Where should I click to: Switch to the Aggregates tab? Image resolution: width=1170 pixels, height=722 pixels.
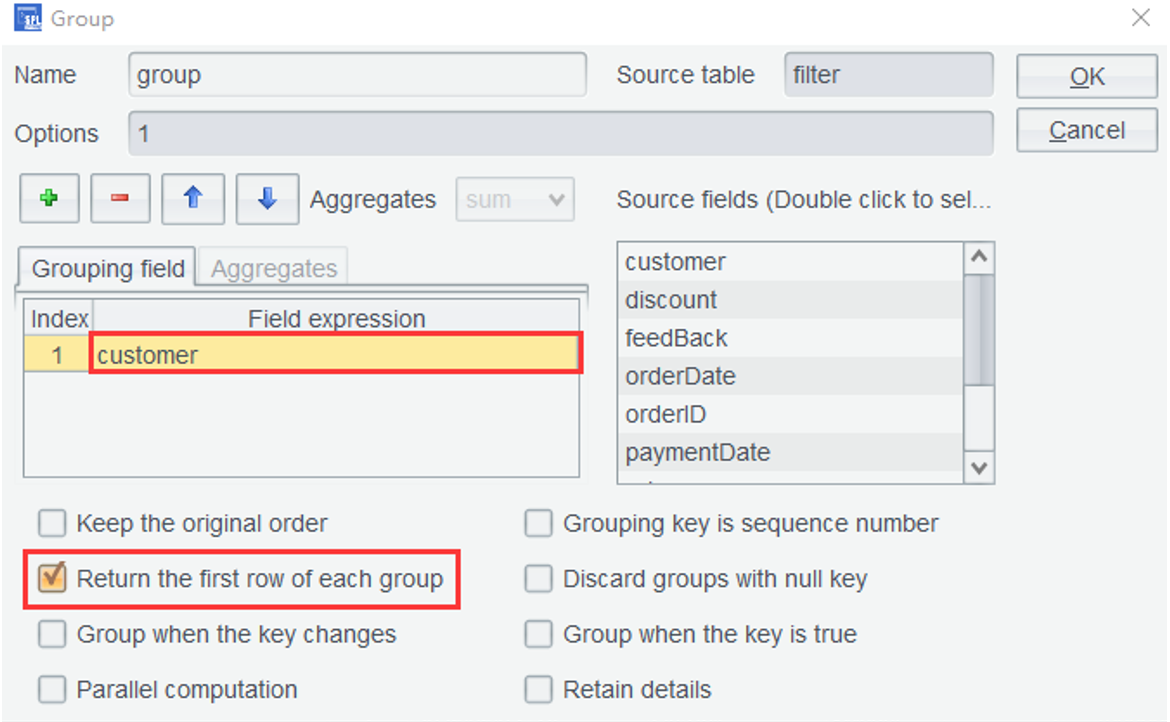click(x=274, y=269)
